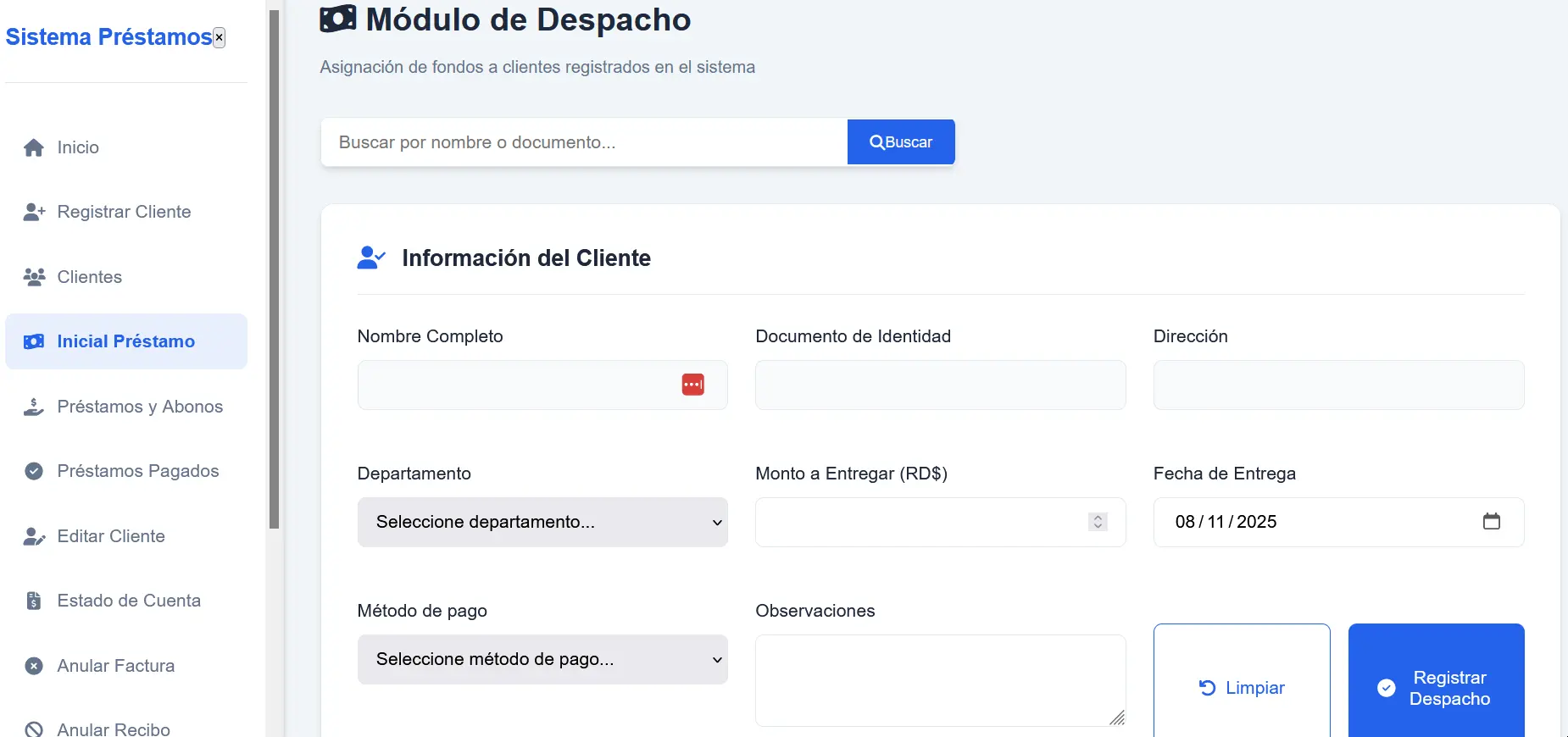Click the invoice icon beside Estado de Cuenta
The width and height of the screenshot is (1568, 737).
point(34,601)
